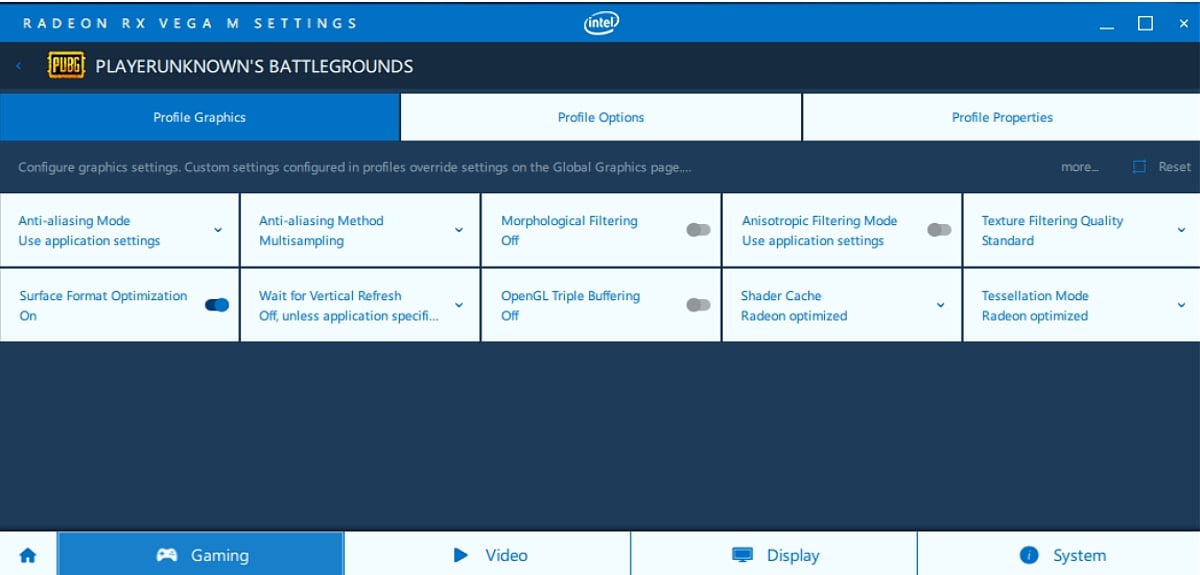
Task: Go to the Display section
Action: click(x=774, y=555)
